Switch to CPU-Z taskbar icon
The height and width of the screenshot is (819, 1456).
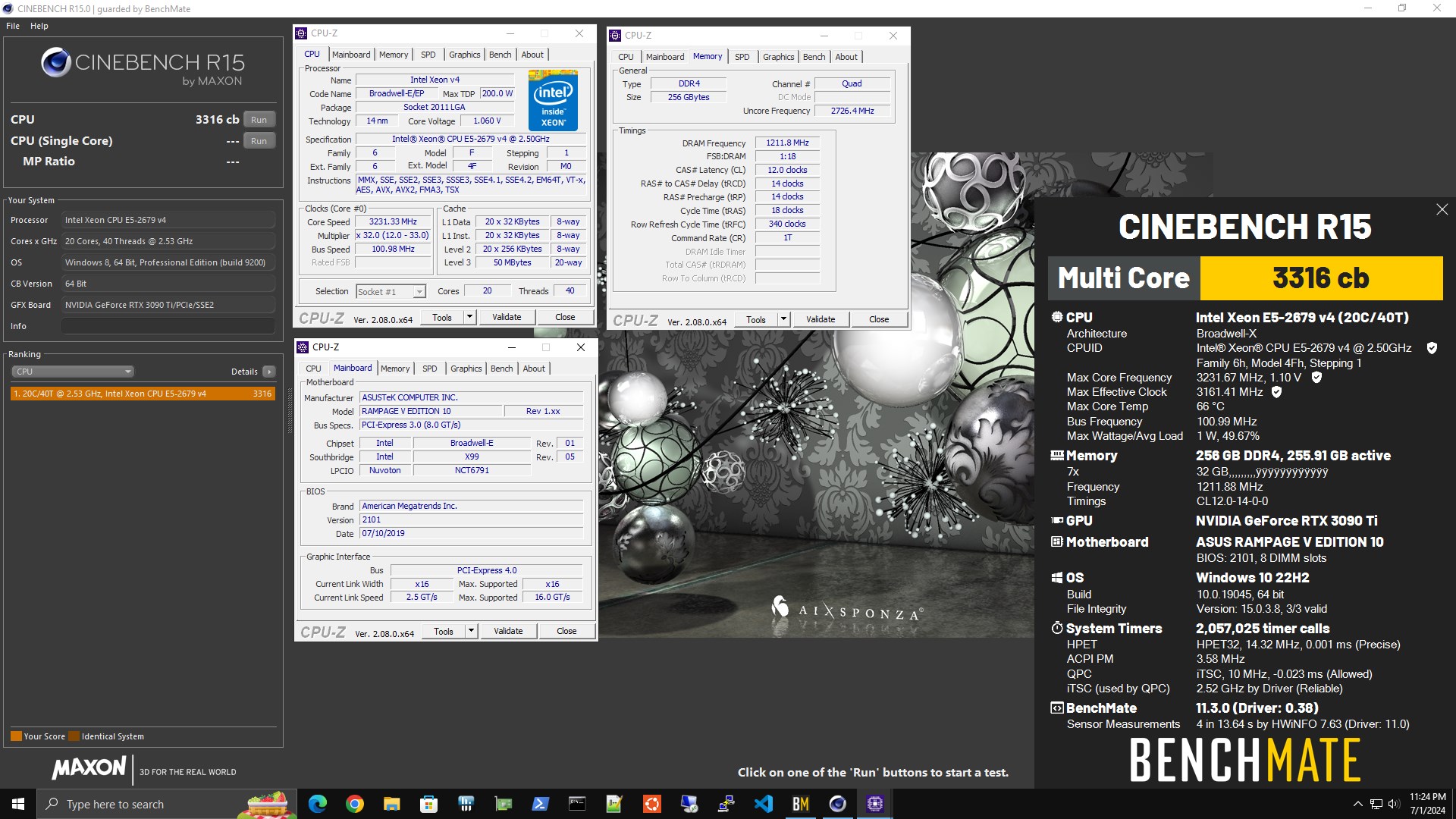pyautogui.click(x=875, y=804)
